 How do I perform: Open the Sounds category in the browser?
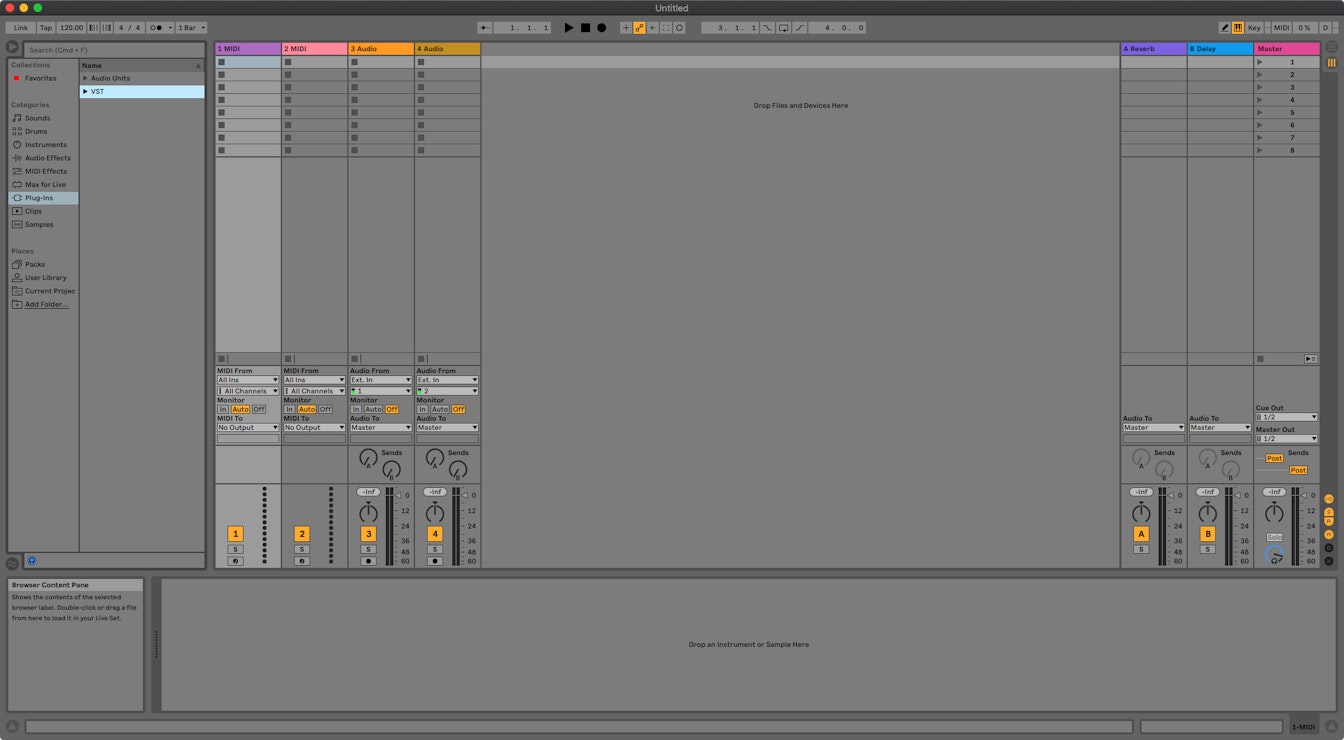pos(37,118)
